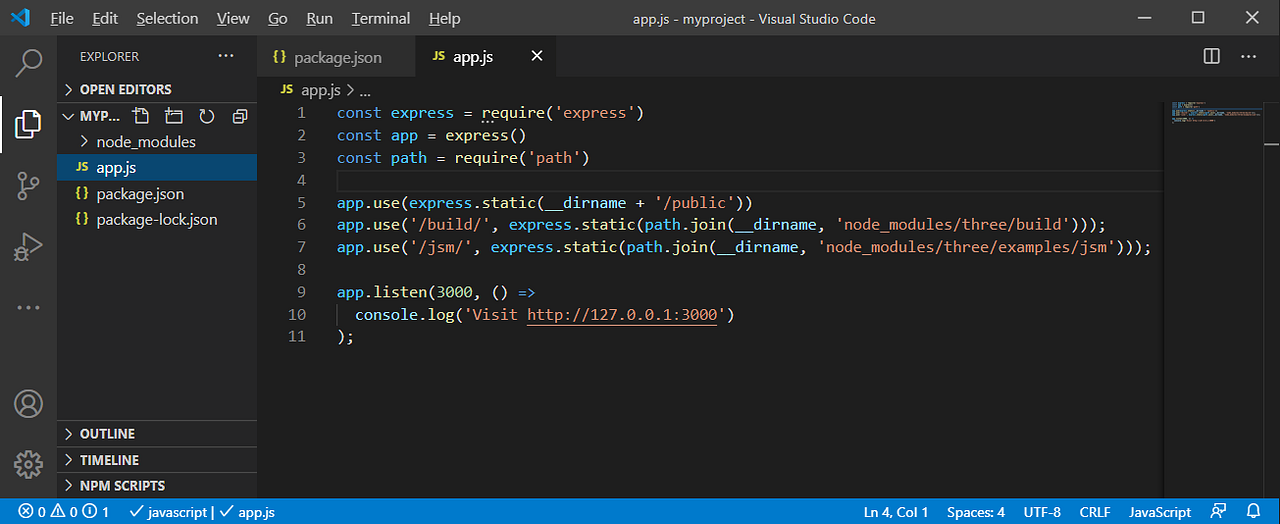
Task: Show additional activity bar views ellipsis
Action: (28, 307)
